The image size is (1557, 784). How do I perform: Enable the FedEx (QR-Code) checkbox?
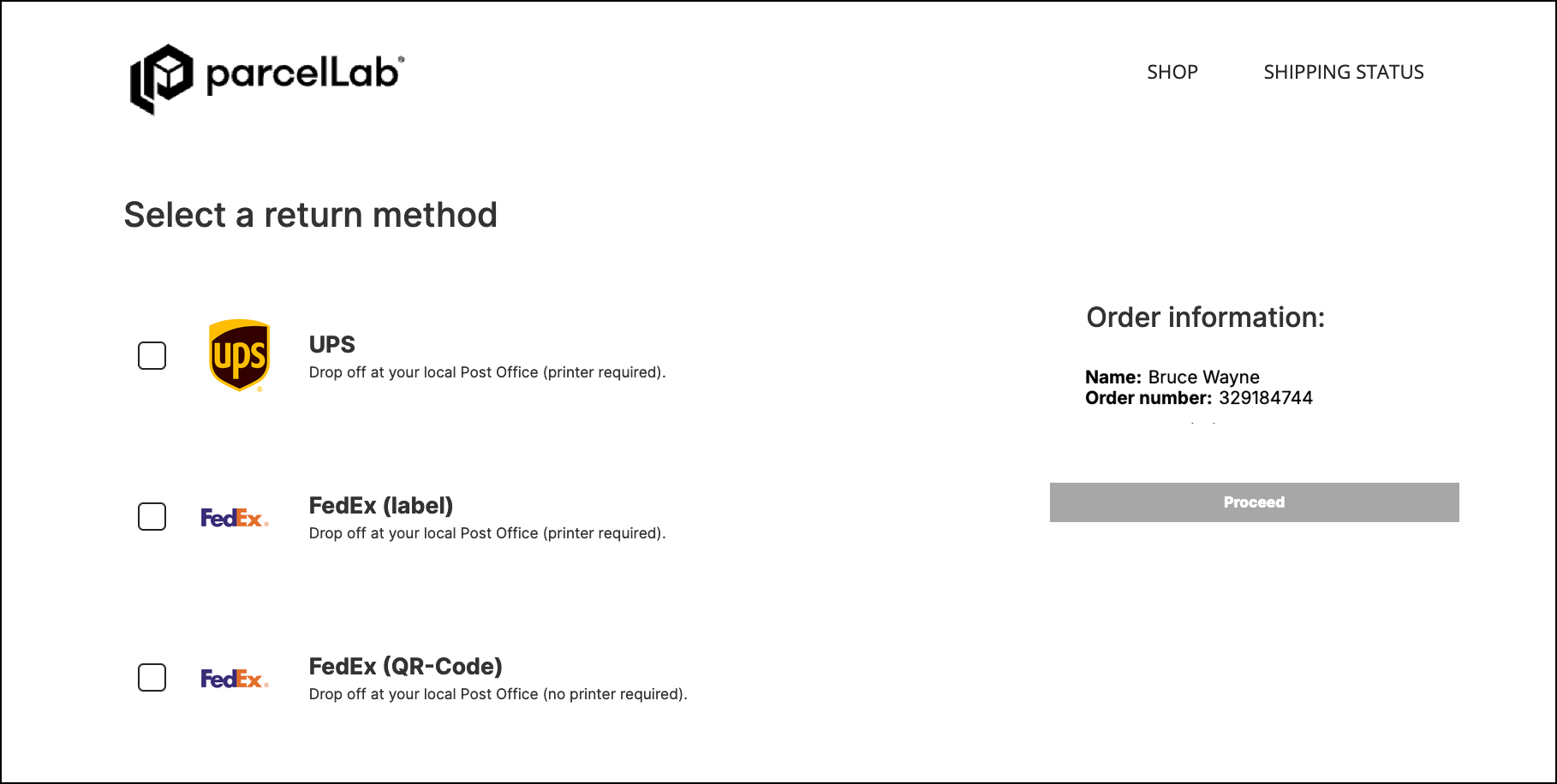click(x=152, y=677)
